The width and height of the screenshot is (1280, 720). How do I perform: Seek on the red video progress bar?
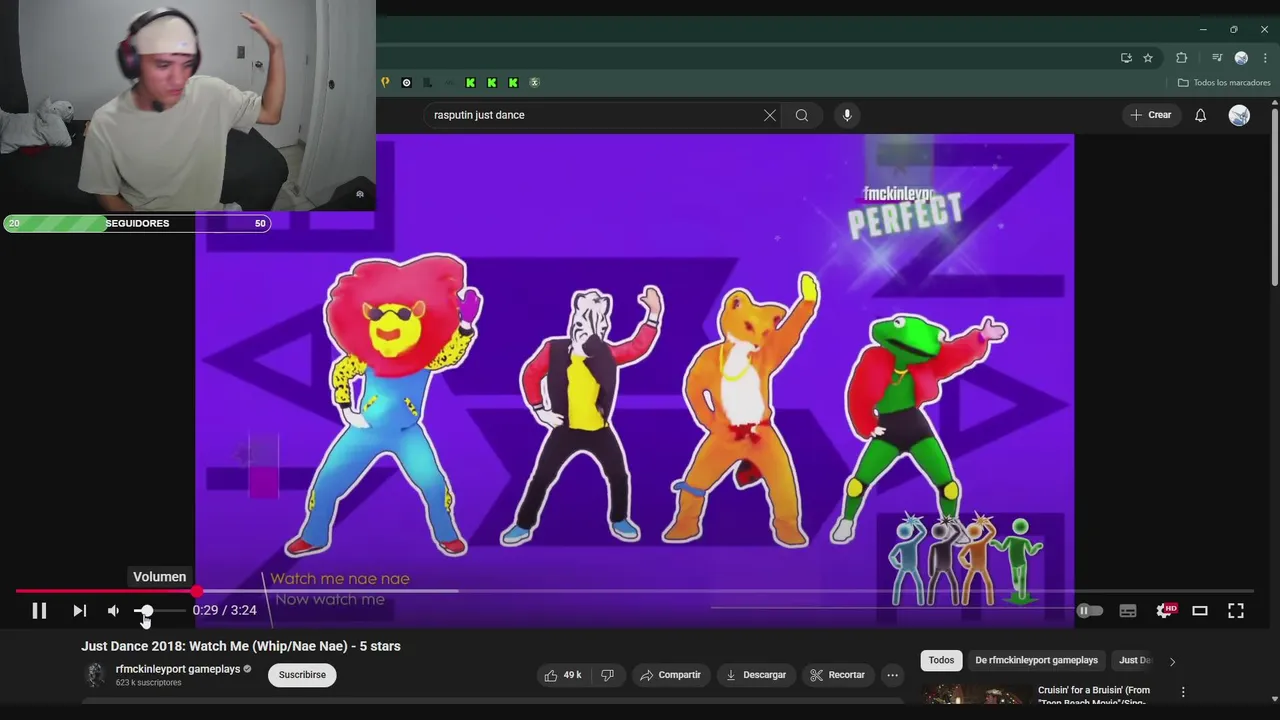point(634,591)
